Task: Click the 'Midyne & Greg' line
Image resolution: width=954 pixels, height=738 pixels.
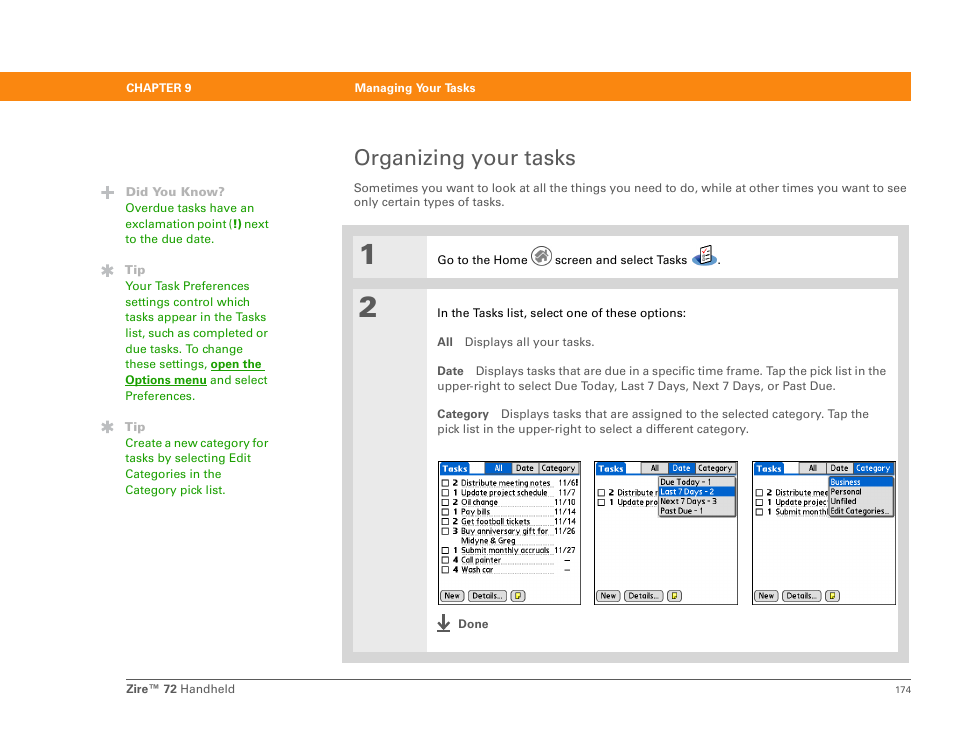Action: (488, 541)
